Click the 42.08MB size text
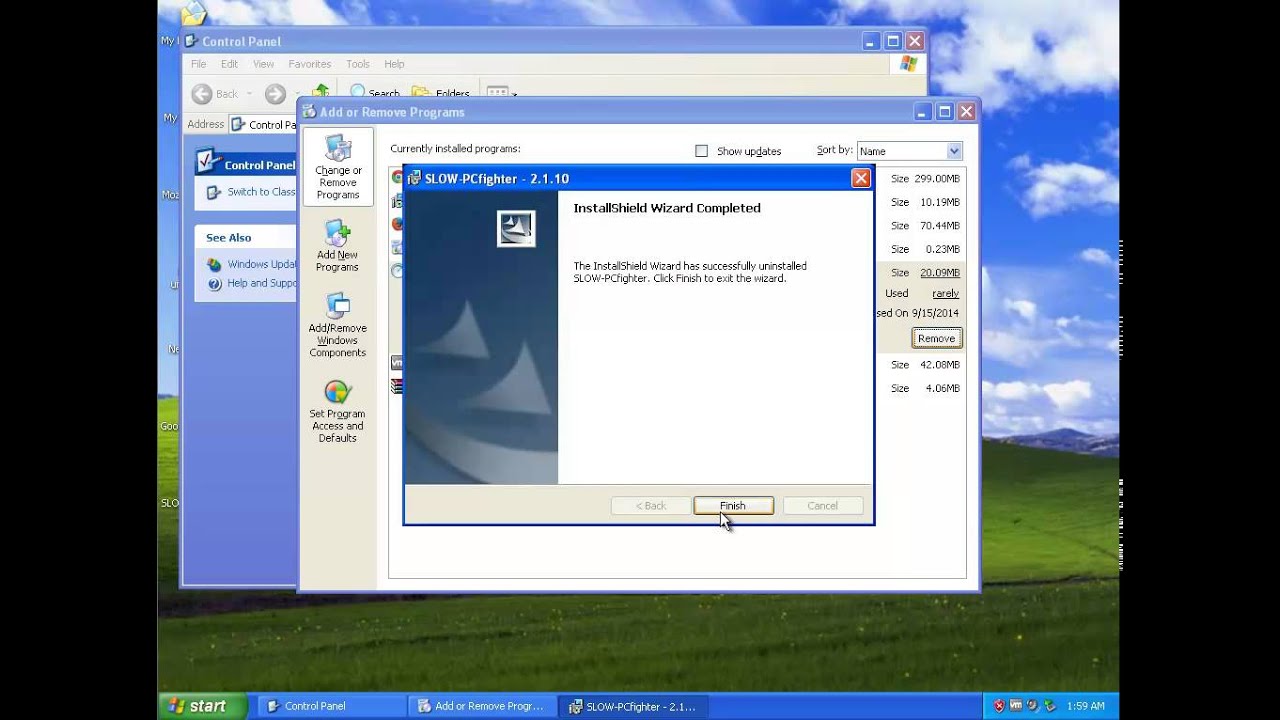The width and height of the screenshot is (1280, 720). (x=940, y=365)
